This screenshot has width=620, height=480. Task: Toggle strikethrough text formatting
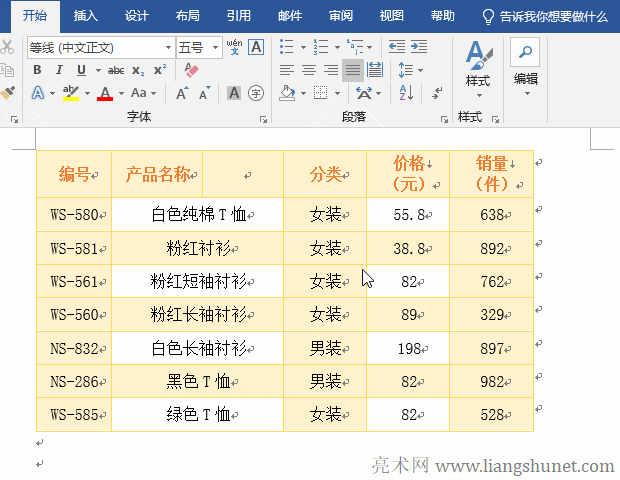116,70
